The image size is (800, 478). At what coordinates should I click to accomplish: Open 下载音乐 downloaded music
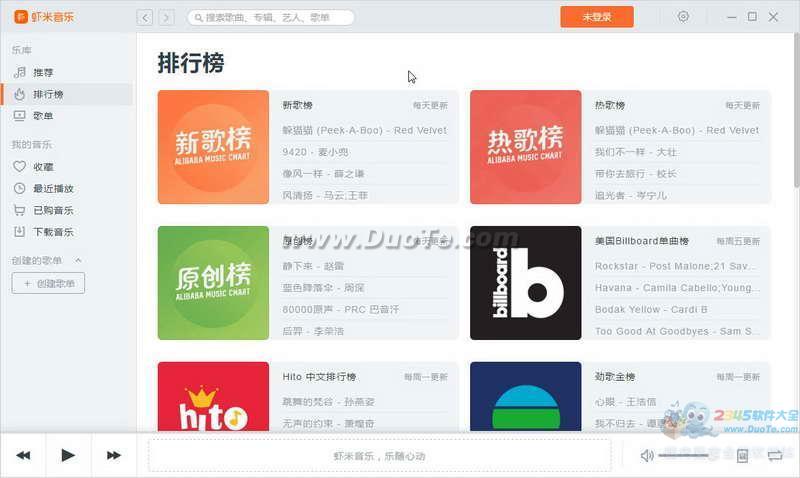click(x=52, y=232)
